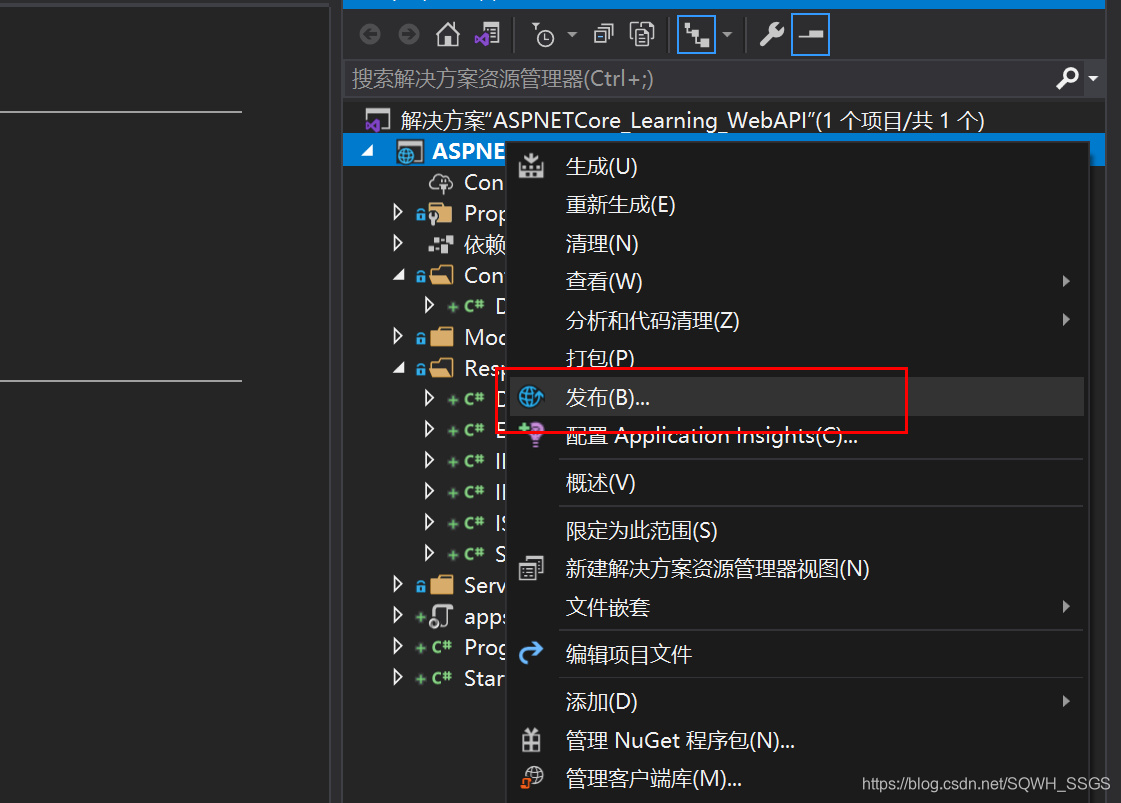Switch views using the Visual Studio list icon
The image size is (1121, 803).
click(x=488, y=34)
